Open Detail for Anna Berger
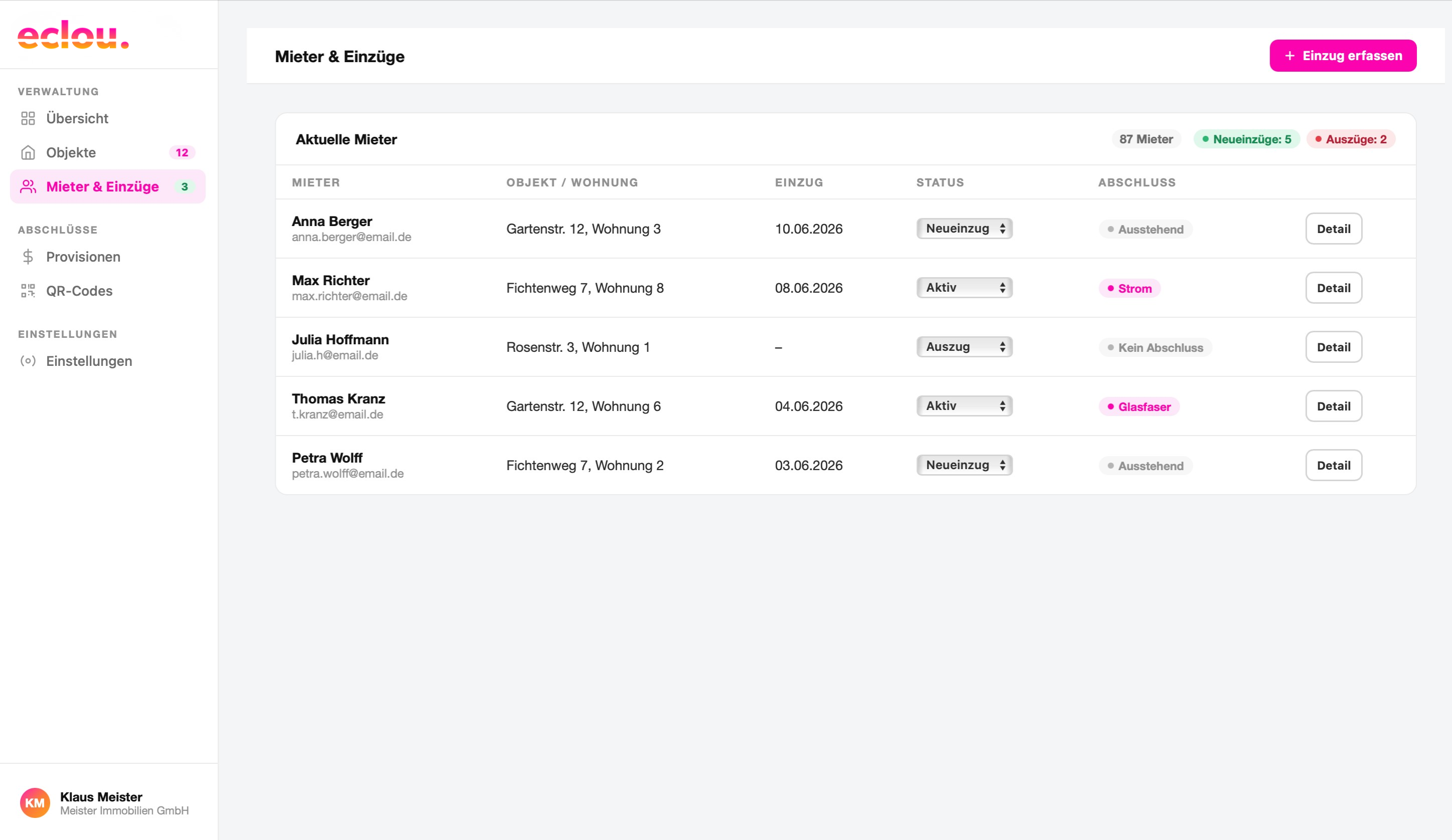The width and height of the screenshot is (1452, 840). [1333, 229]
